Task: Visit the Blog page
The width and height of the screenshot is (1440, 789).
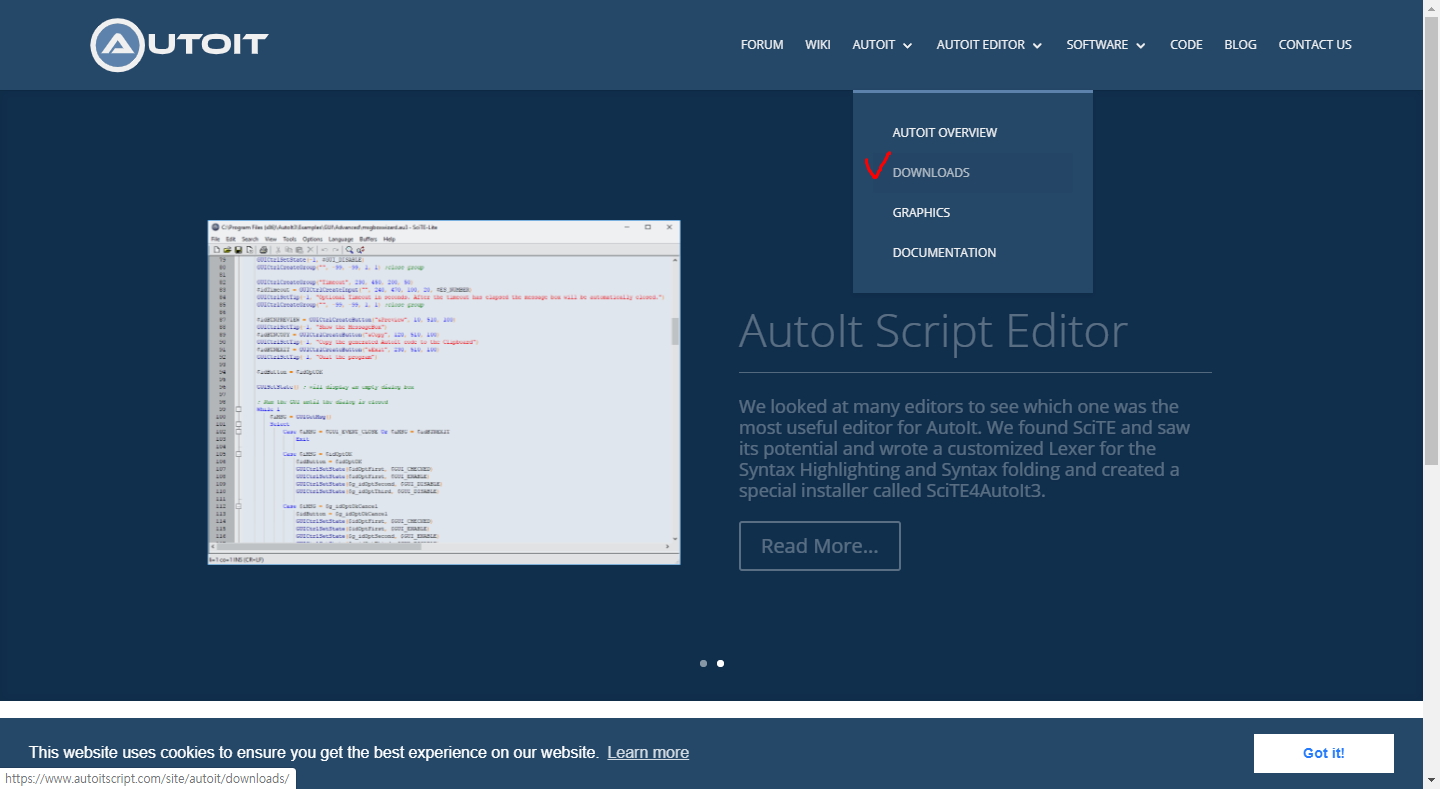Action: (x=1240, y=45)
